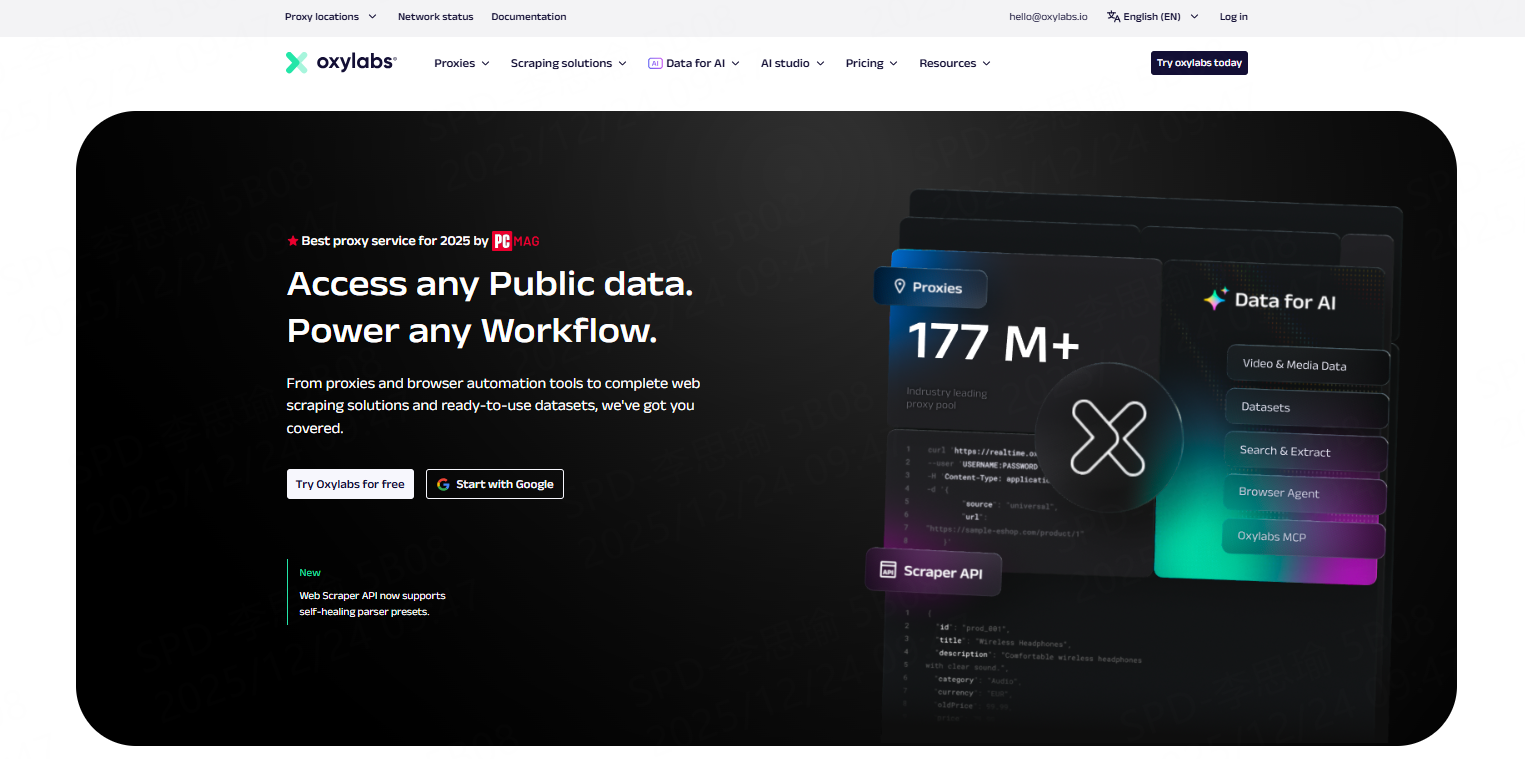Click the Oxylabs X logo icon
The height and width of the screenshot is (759, 1525).
296,63
